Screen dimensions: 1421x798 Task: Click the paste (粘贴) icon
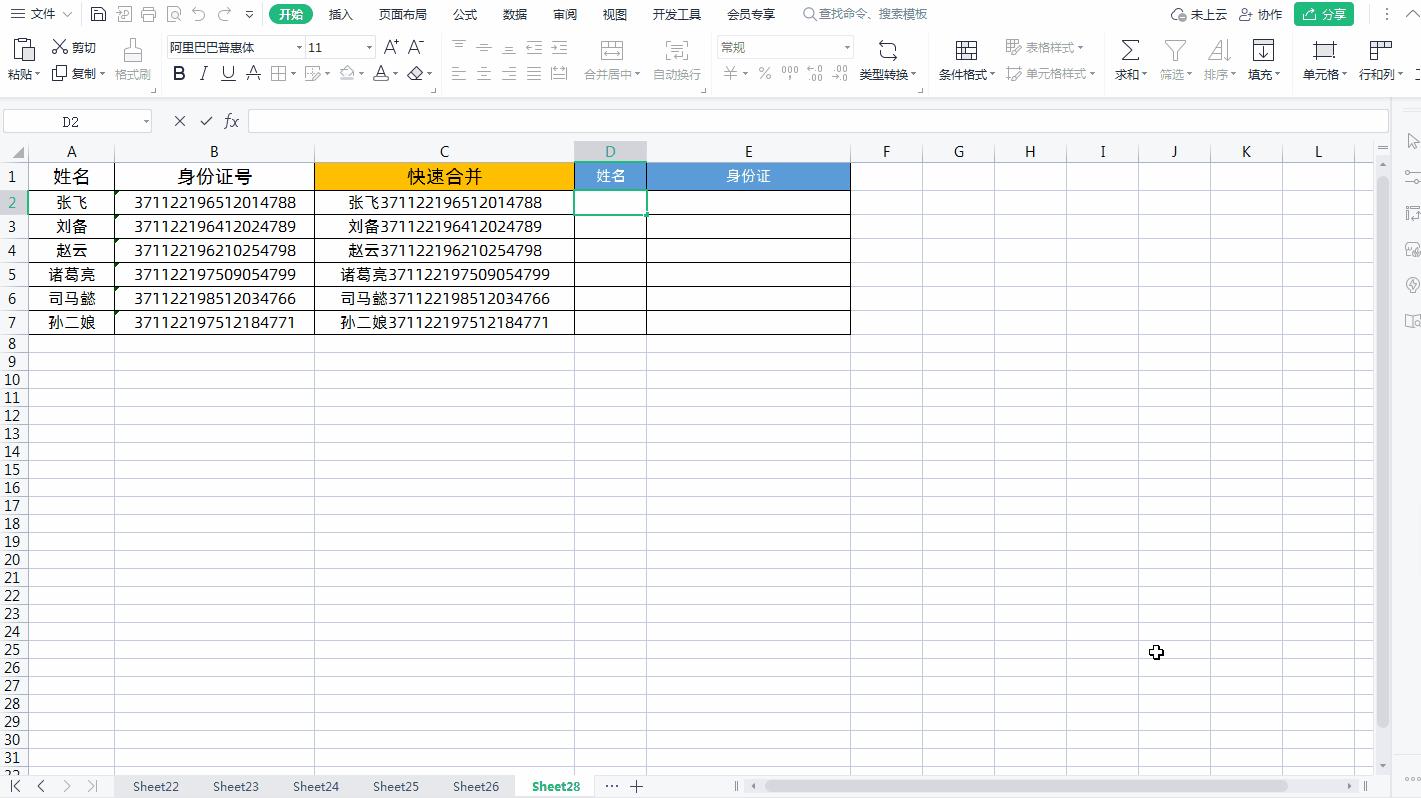point(23,52)
